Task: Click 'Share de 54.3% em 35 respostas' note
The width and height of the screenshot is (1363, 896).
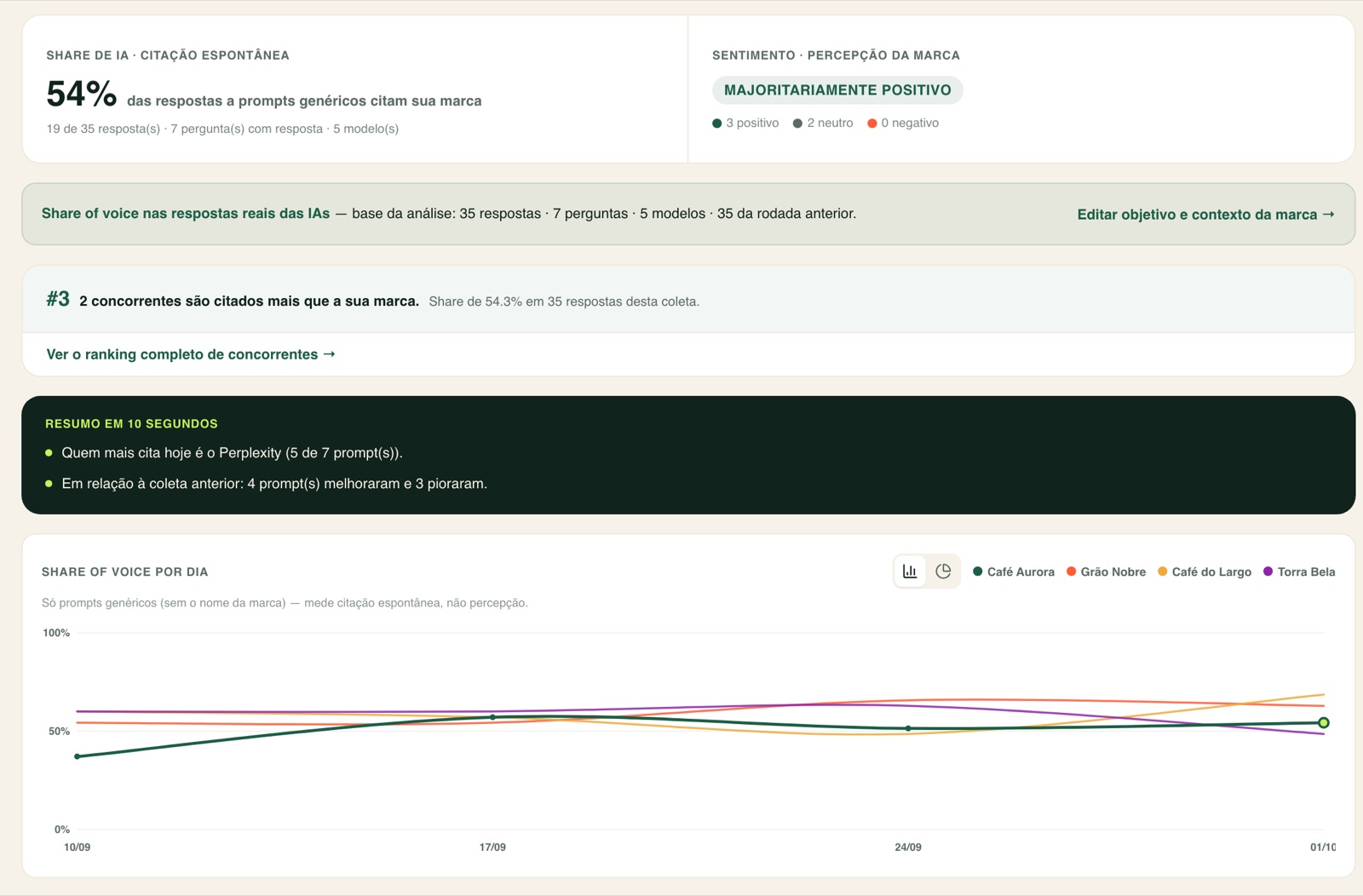Action: coord(564,302)
